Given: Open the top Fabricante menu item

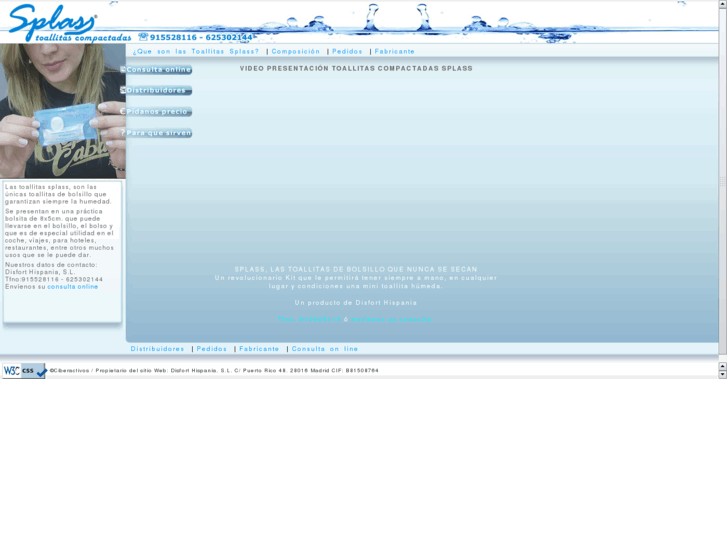Looking at the screenshot, I should click(395, 51).
